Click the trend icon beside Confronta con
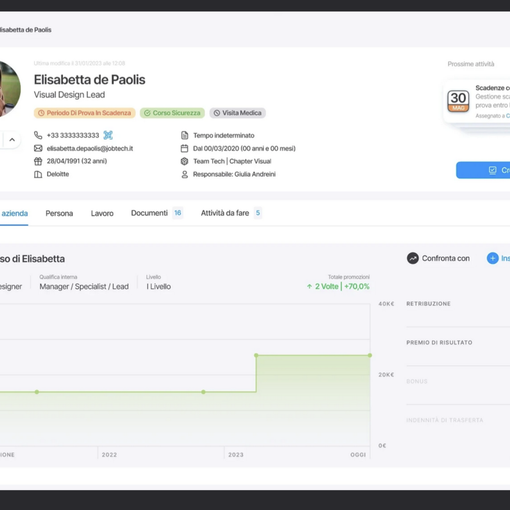The height and width of the screenshot is (510, 510). [x=413, y=258]
